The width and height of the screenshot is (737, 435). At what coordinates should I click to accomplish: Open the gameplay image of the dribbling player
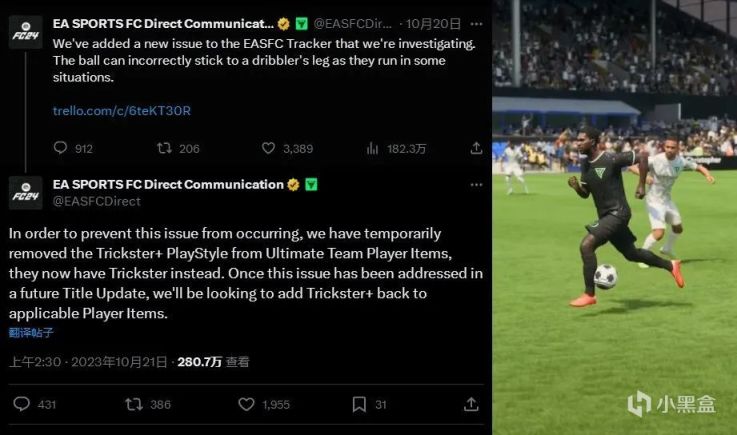coord(614,217)
